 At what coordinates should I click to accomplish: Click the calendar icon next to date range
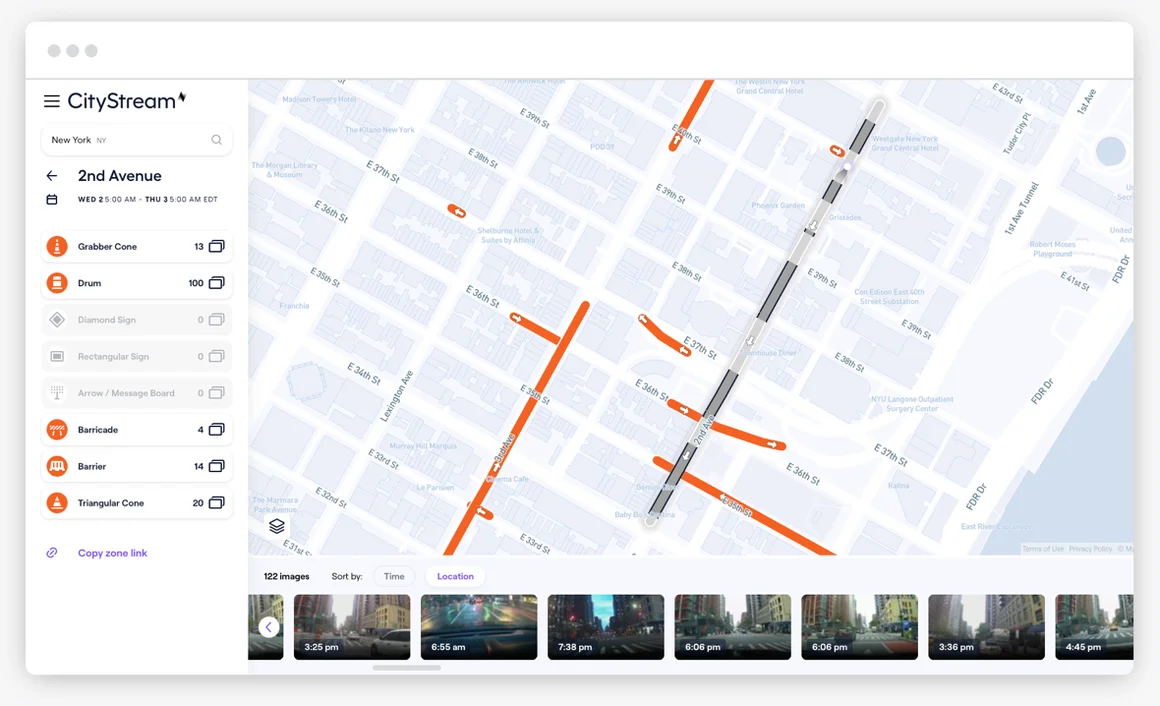(51, 199)
